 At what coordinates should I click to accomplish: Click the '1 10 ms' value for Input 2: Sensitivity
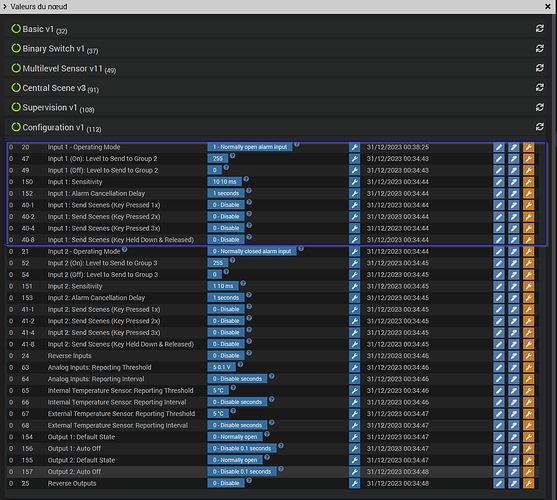pos(223,286)
